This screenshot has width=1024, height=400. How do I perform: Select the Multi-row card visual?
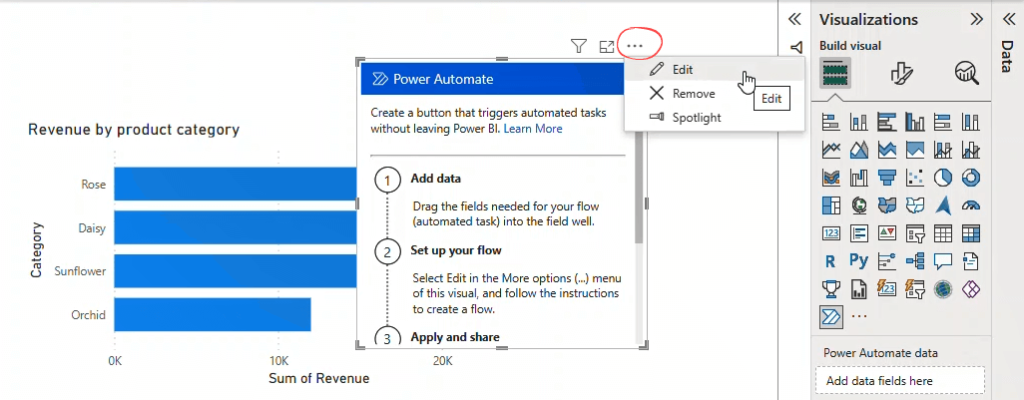pyautogui.click(x=859, y=233)
